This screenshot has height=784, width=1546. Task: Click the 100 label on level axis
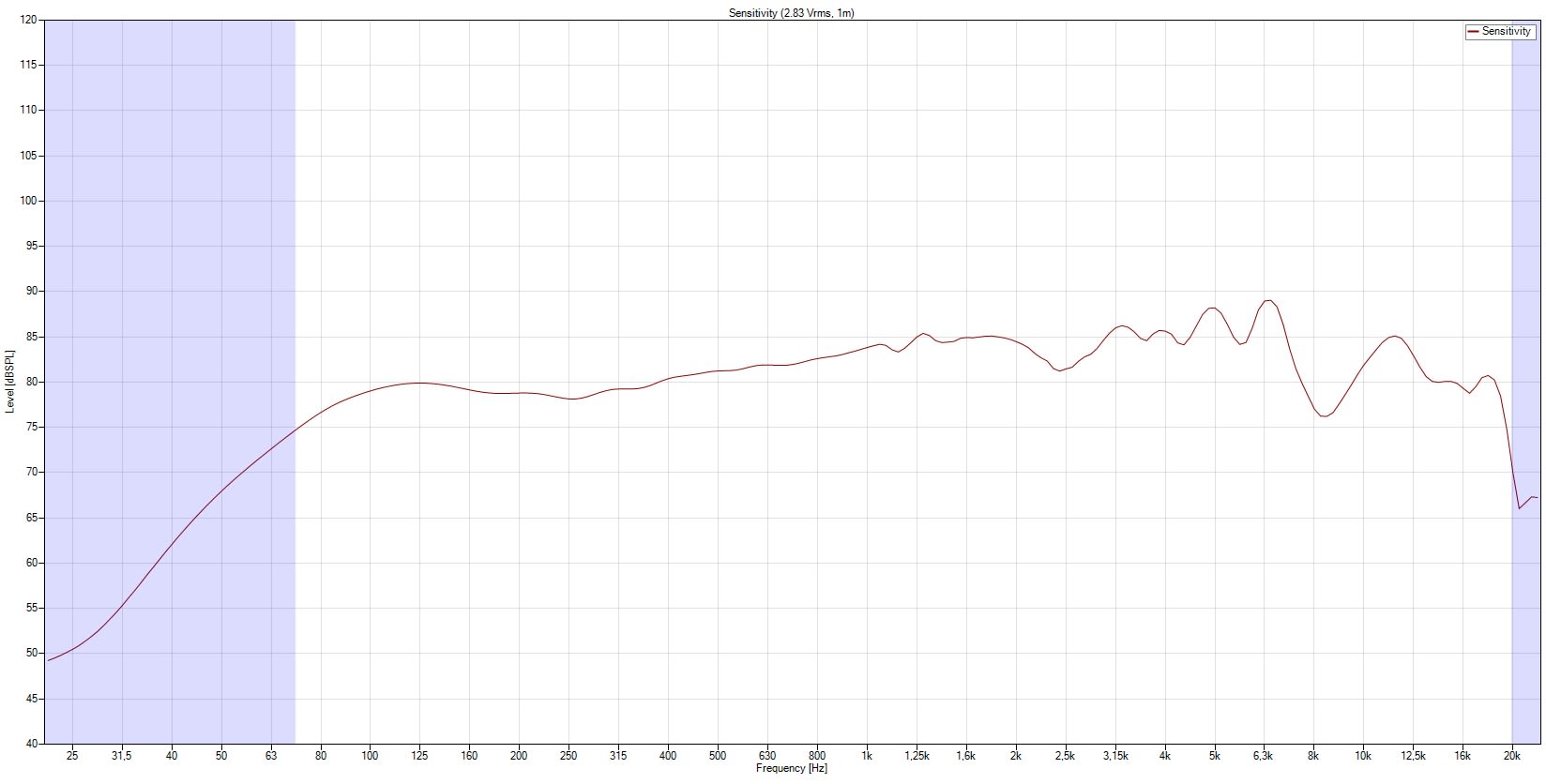click(x=29, y=201)
